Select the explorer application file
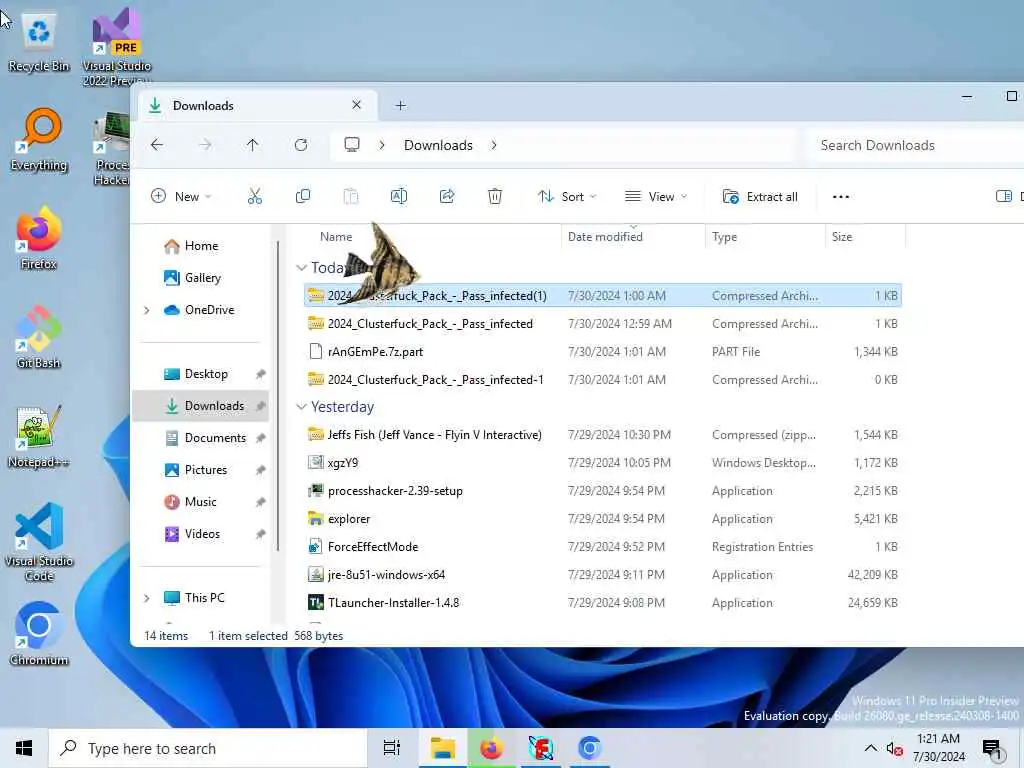 pyautogui.click(x=603, y=519)
